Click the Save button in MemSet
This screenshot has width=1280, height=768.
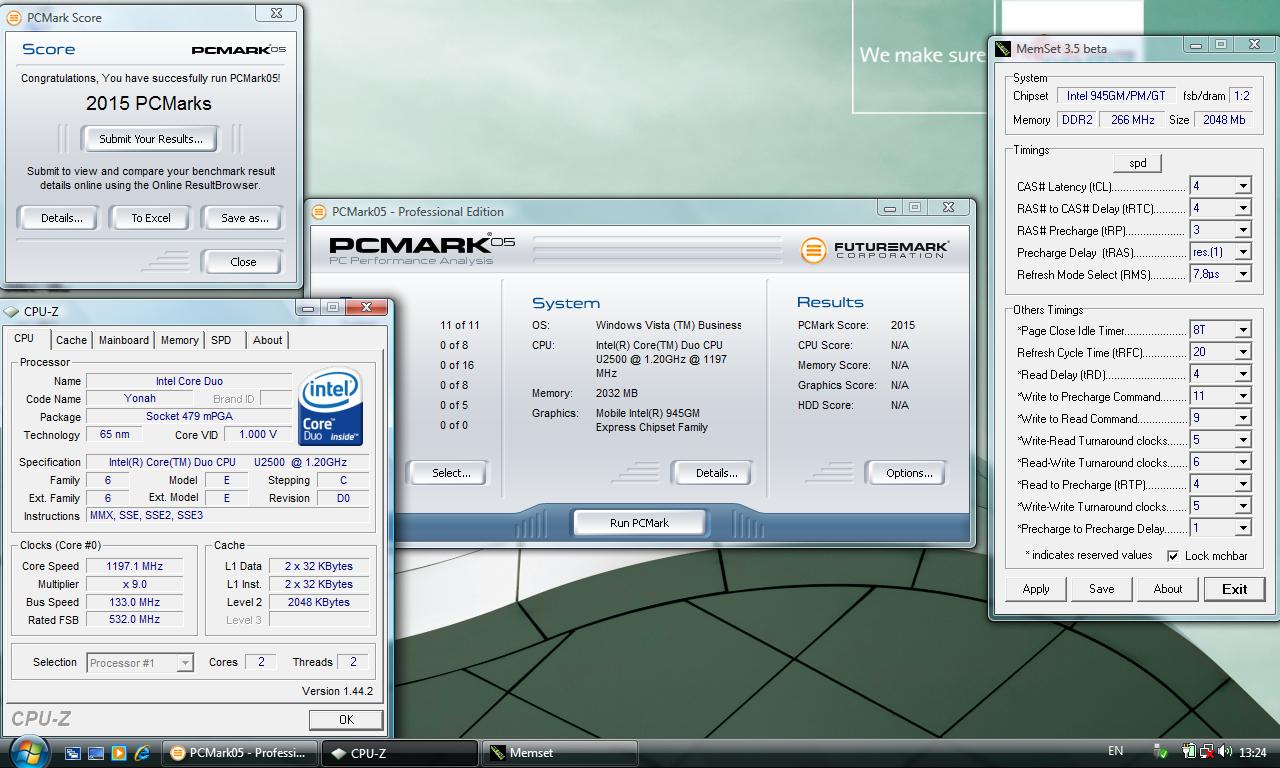[x=1102, y=589]
